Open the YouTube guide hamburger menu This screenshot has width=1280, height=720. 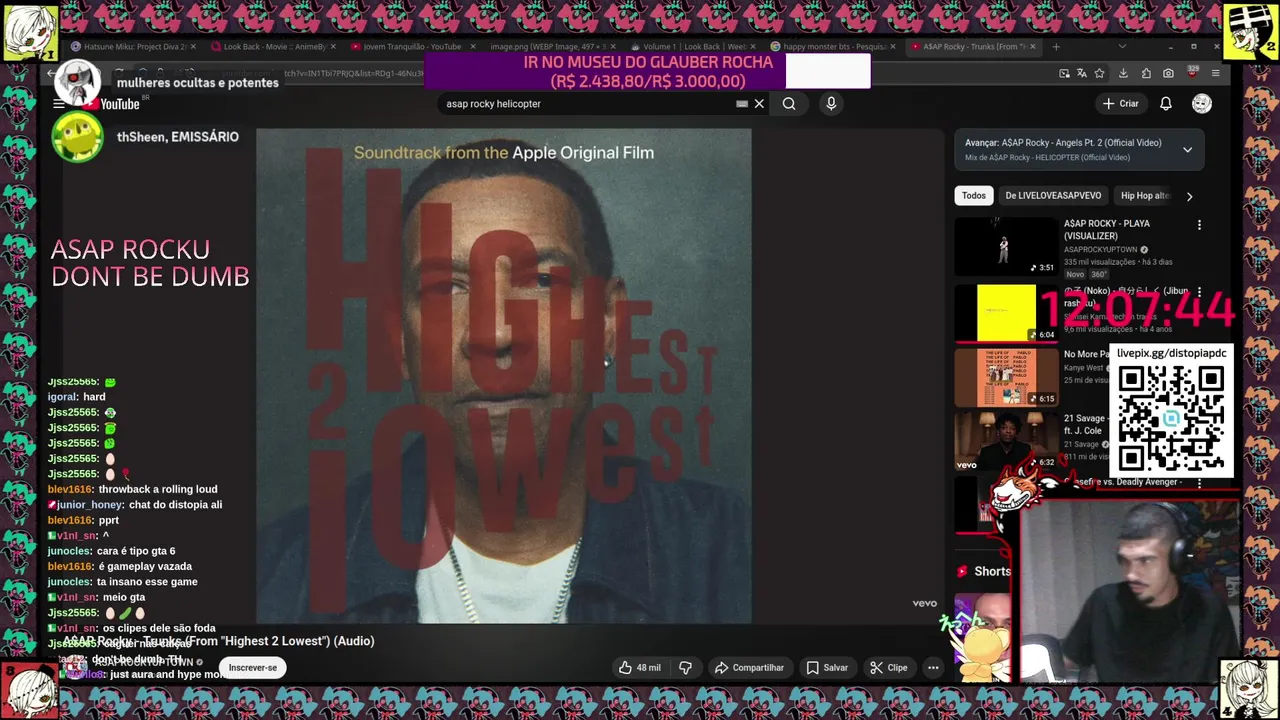(x=59, y=104)
